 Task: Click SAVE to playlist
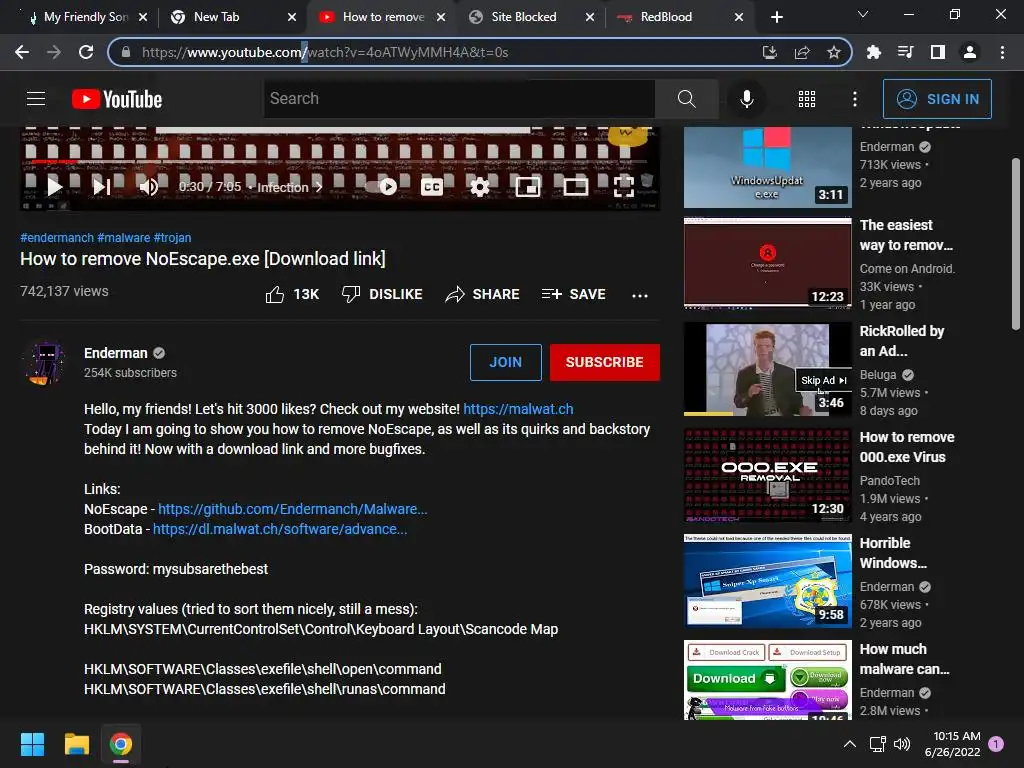pyautogui.click(x=573, y=295)
